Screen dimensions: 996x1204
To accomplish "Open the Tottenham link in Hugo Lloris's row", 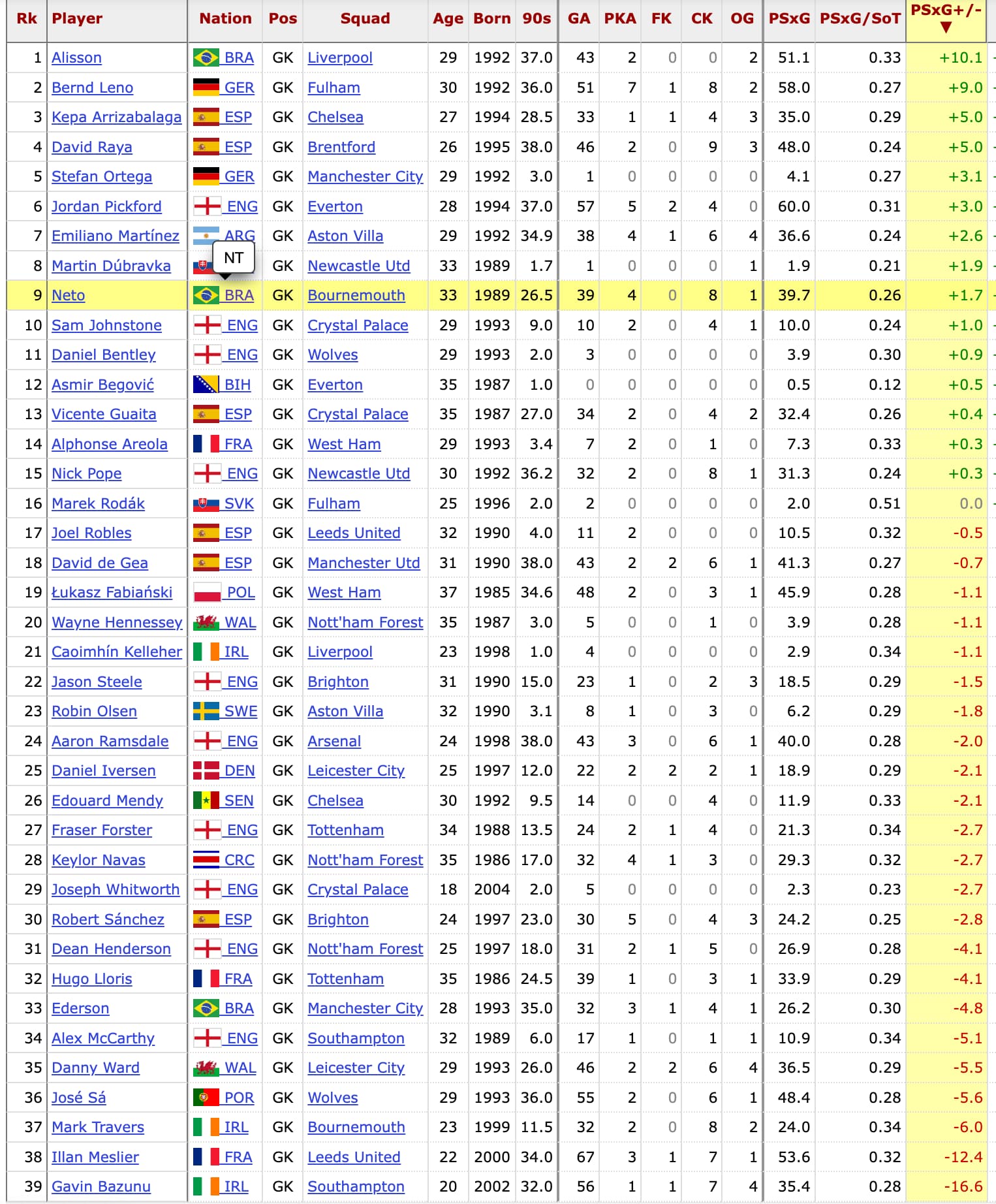I will pyautogui.click(x=346, y=979).
